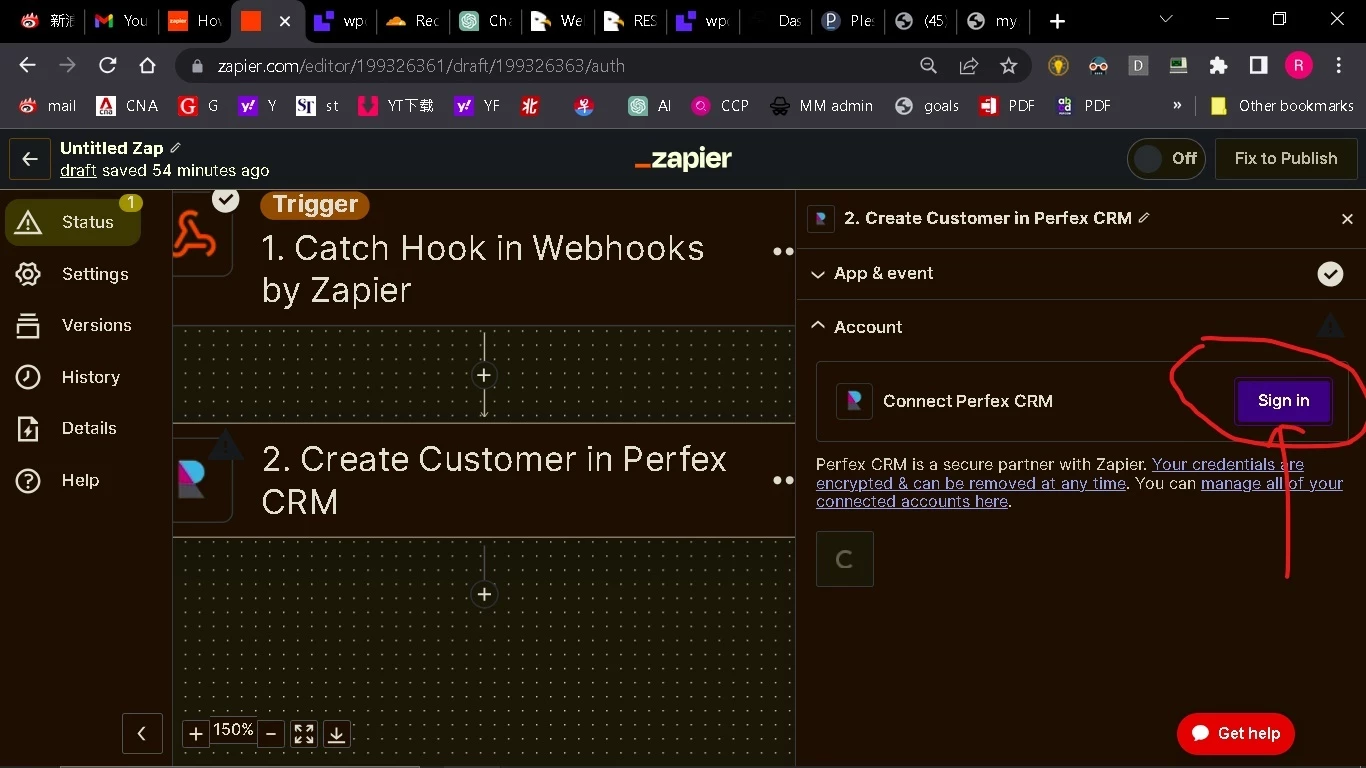Open the Get help chat button
Image resolution: width=1366 pixels, height=768 pixels.
coord(1236,733)
